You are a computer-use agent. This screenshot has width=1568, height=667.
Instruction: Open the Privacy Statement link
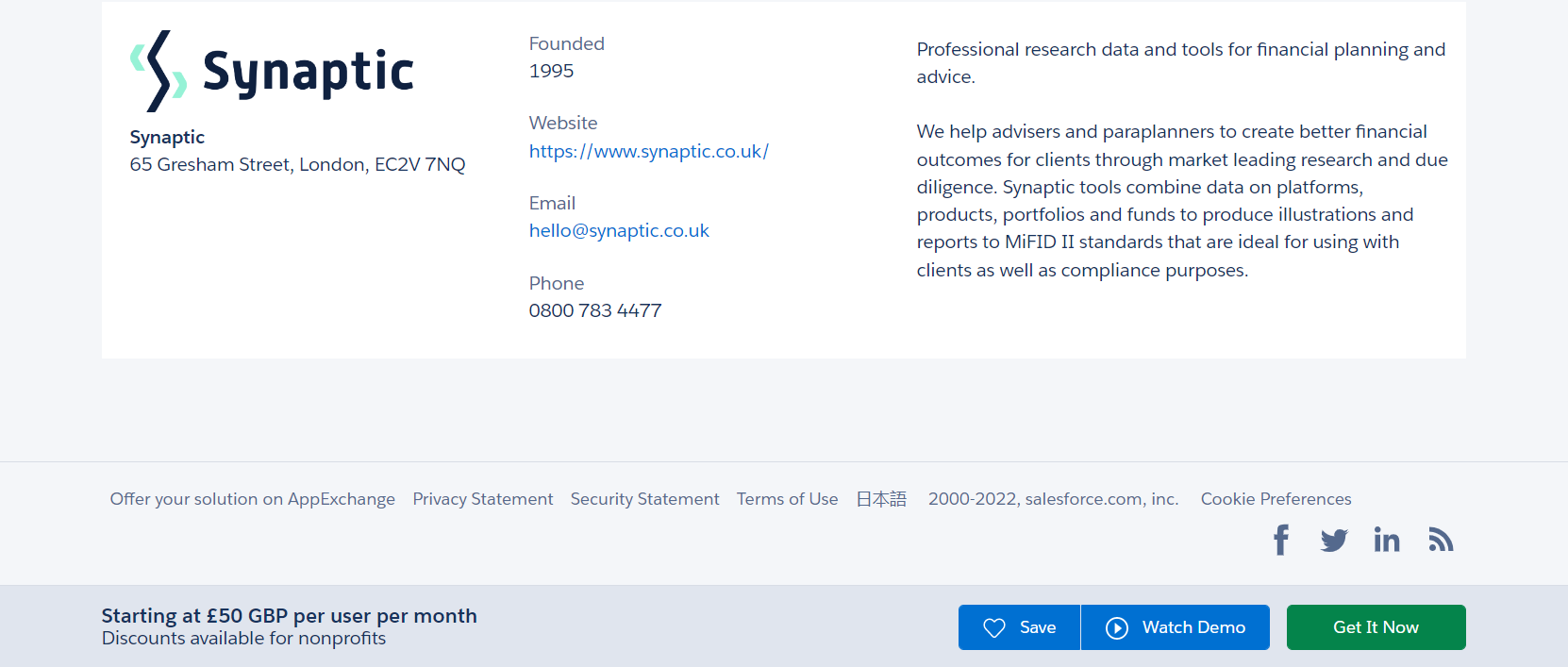click(483, 499)
